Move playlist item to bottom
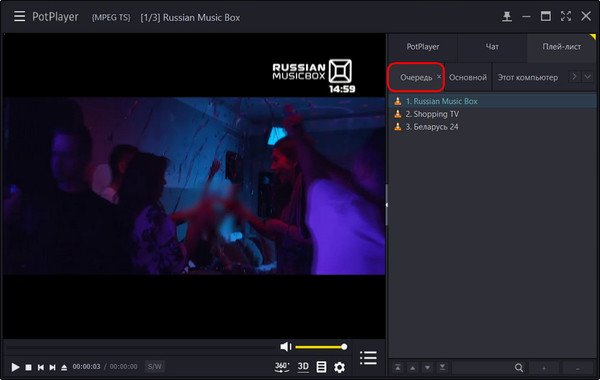The width and height of the screenshot is (600, 380). coord(442,368)
